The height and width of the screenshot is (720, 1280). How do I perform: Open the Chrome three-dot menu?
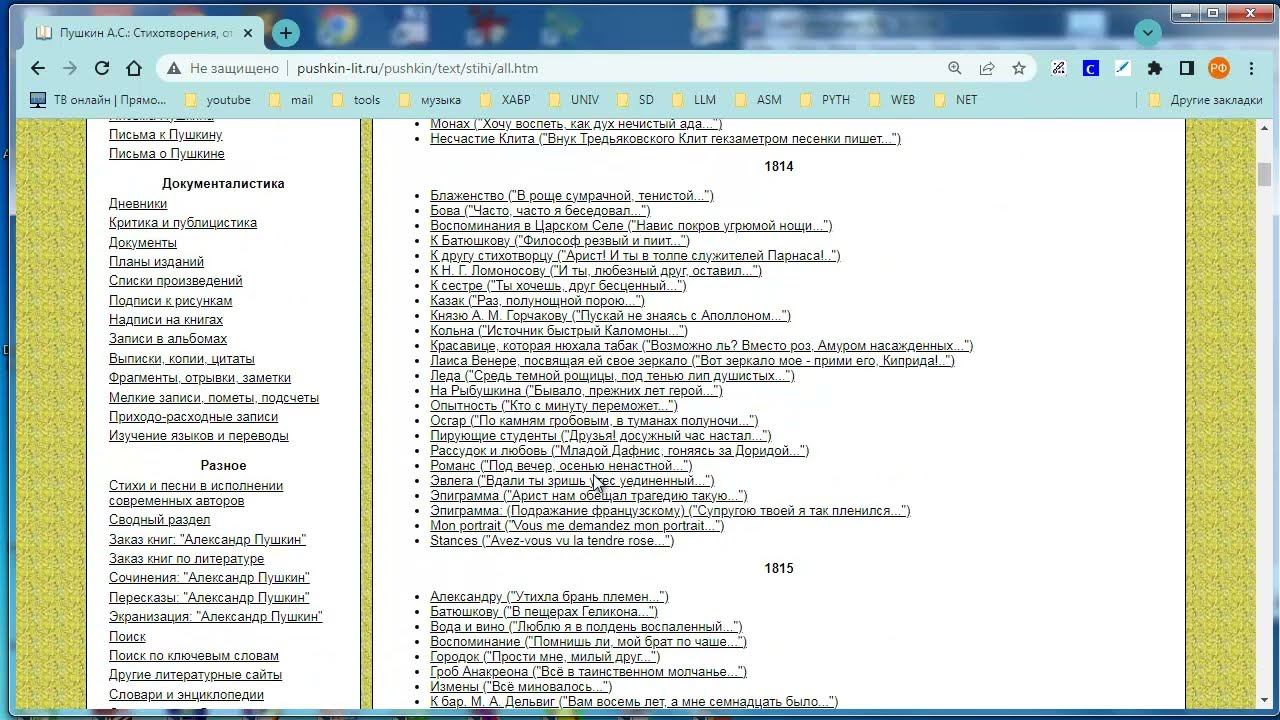pyautogui.click(x=1251, y=68)
